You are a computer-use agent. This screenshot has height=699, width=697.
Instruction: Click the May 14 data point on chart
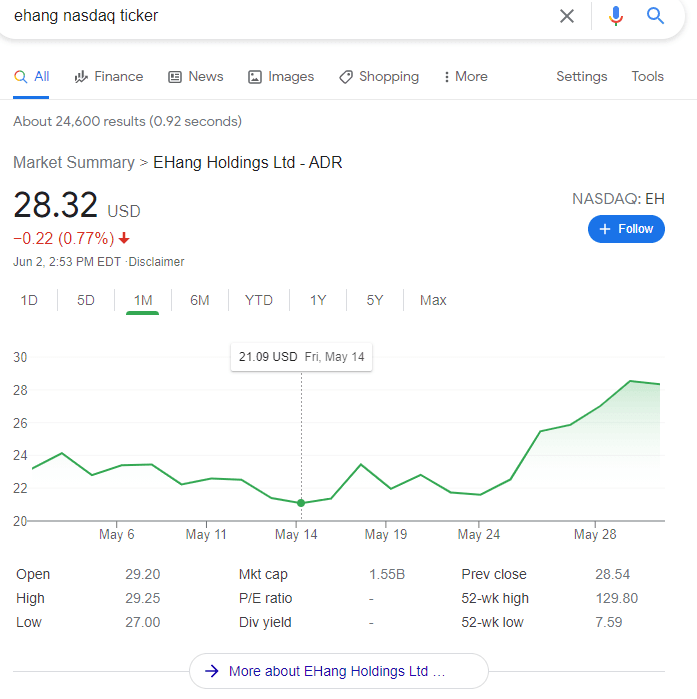pyautogui.click(x=301, y=503)
